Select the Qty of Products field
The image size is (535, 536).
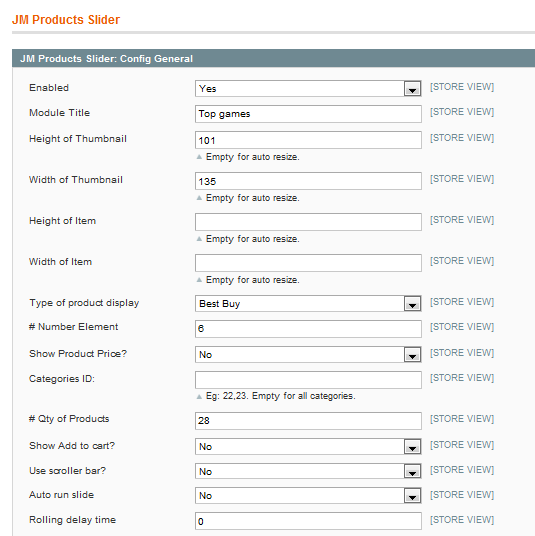click(308, 421)
